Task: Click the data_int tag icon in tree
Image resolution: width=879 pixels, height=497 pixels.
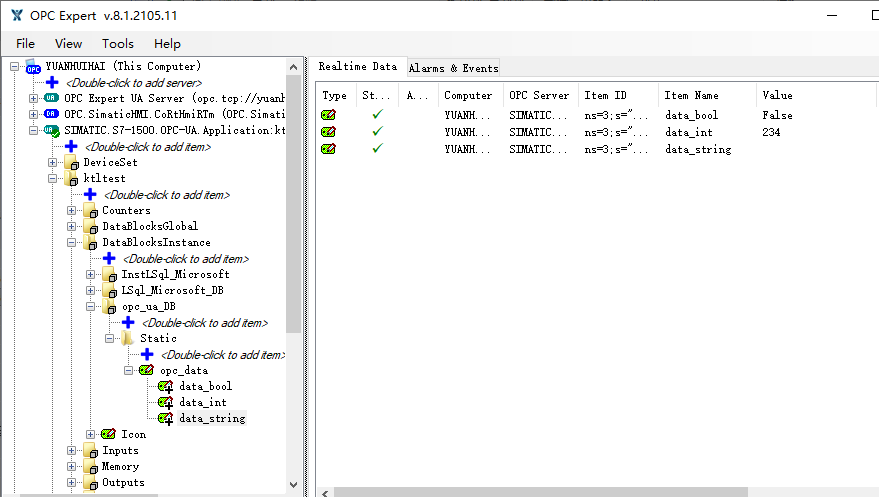Action: point(165,403)
